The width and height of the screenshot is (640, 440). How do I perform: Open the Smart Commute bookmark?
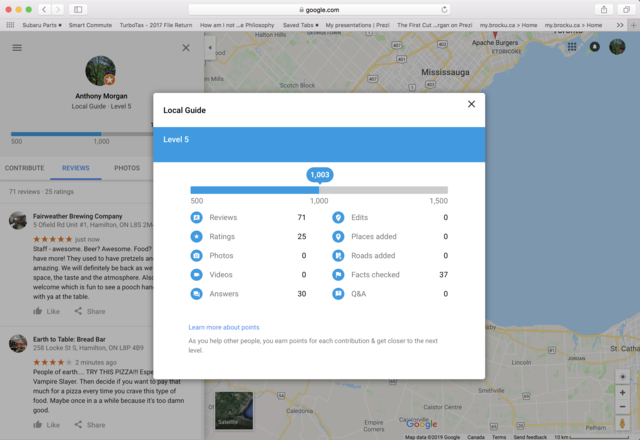90,25
